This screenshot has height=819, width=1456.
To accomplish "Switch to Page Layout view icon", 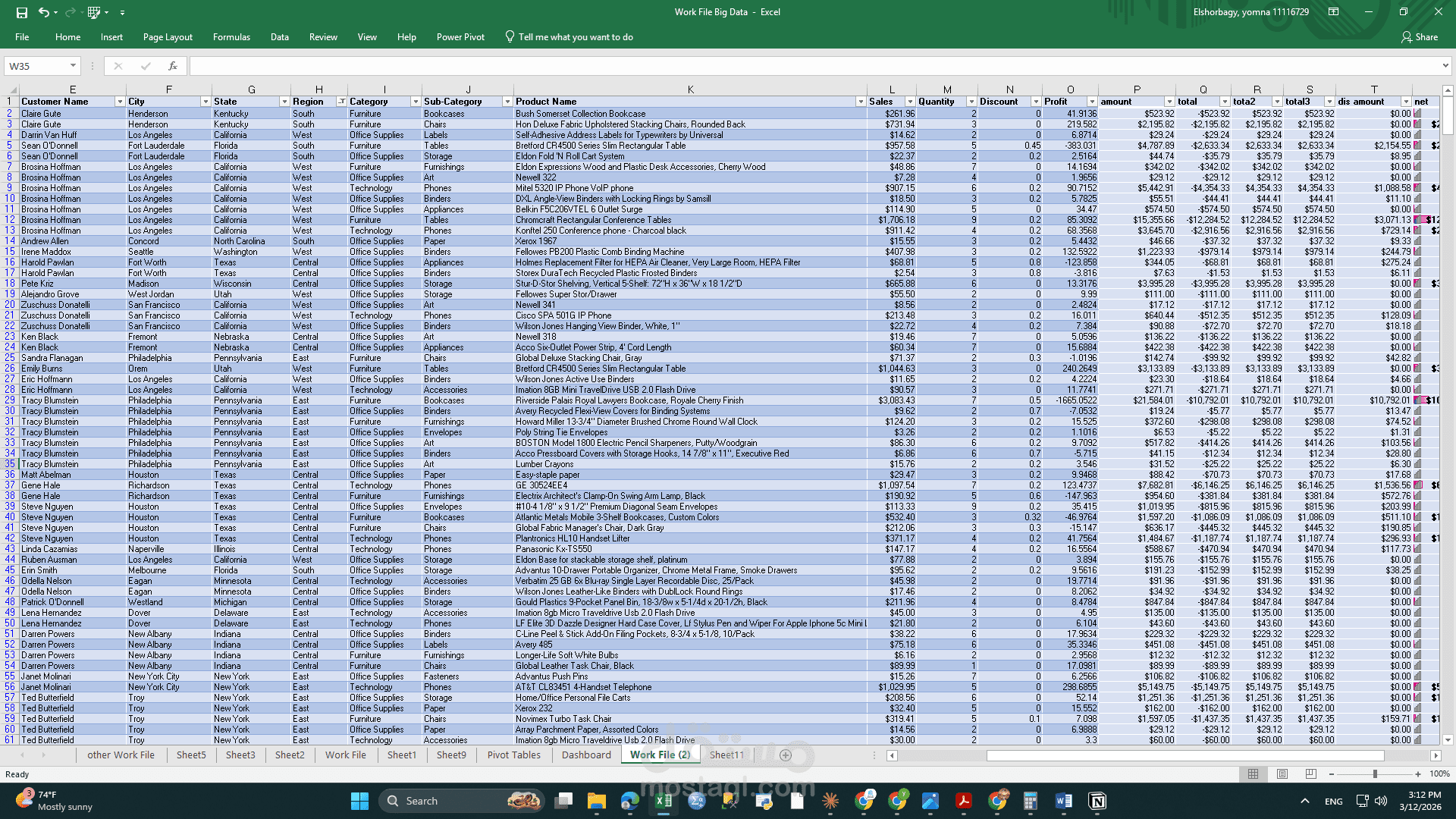I will 1282,774.
